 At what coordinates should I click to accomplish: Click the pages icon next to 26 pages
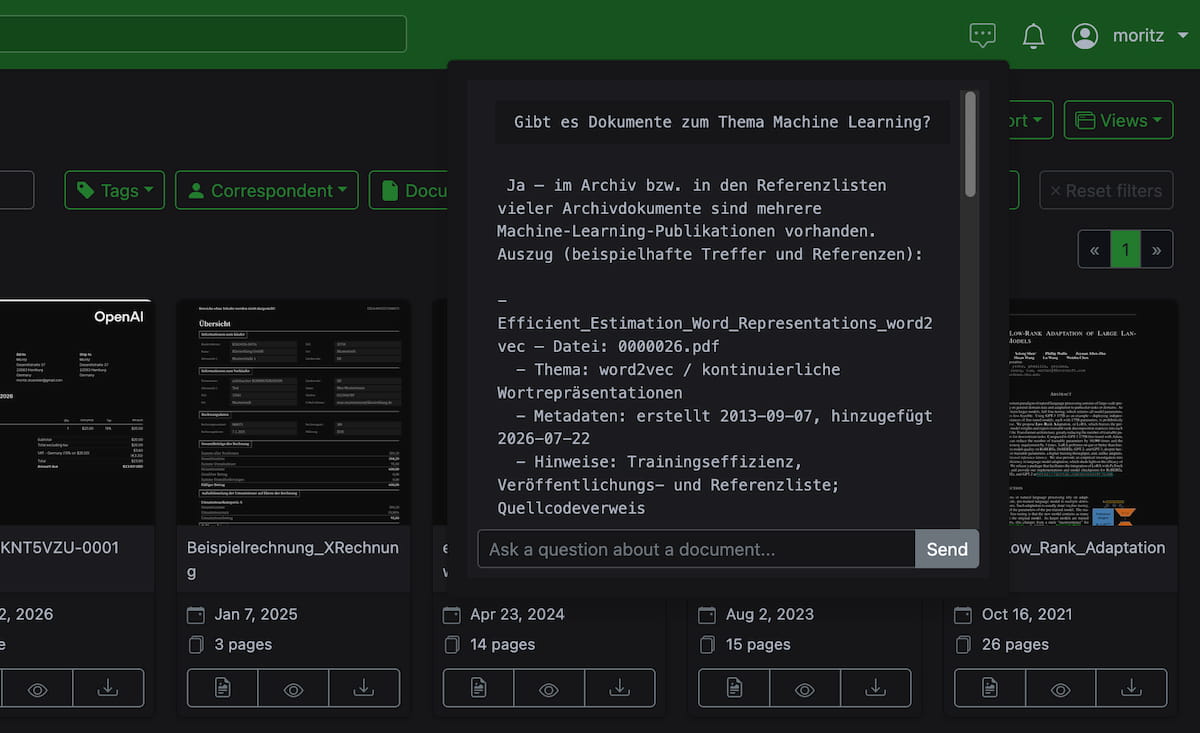964,644
